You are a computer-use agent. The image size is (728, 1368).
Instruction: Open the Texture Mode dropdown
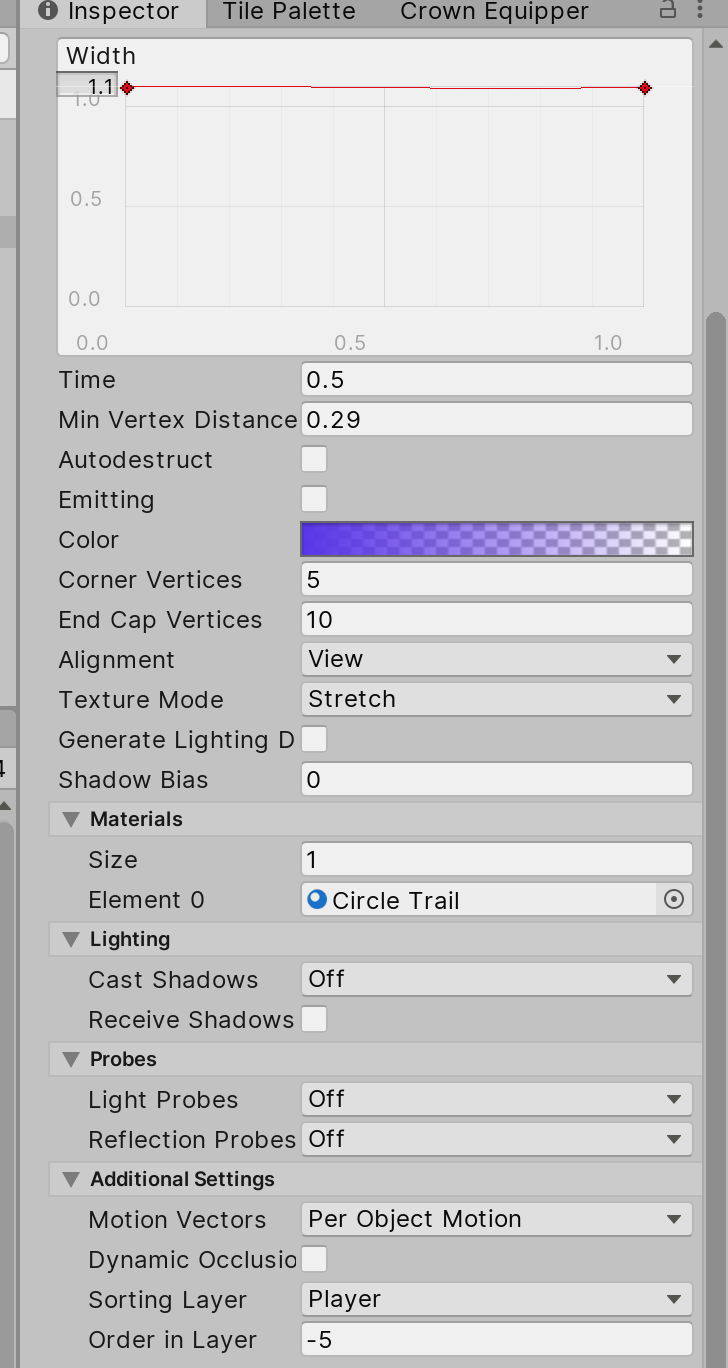pos(496,699)
